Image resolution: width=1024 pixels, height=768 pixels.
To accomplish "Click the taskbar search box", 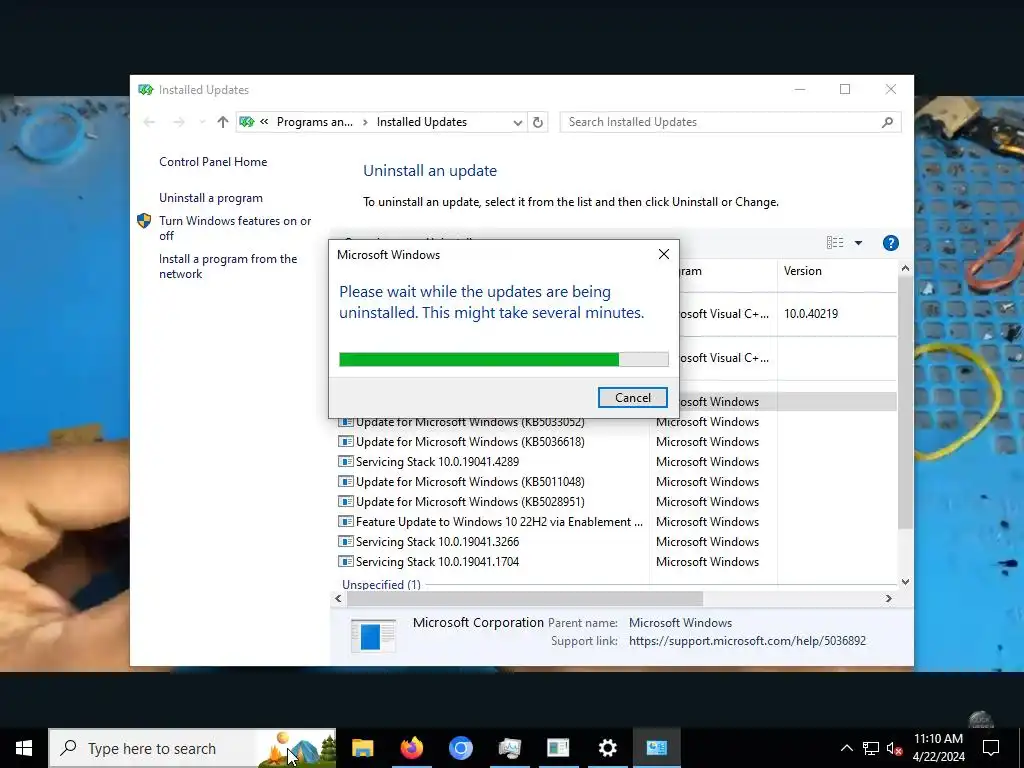I will (192, 748).
